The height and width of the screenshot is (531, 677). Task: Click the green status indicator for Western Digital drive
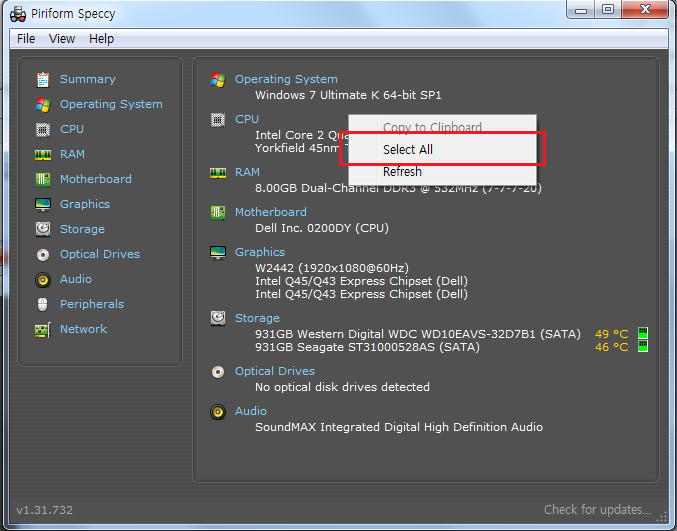coord(643,333)
